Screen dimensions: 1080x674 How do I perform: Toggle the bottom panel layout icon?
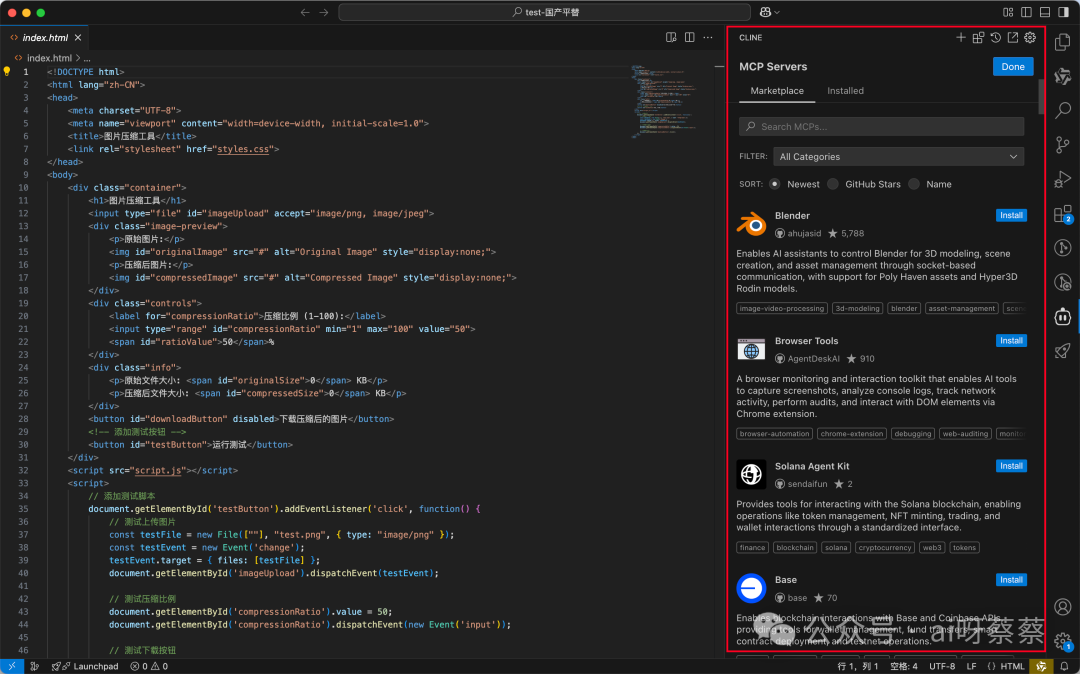(1045, 12)
